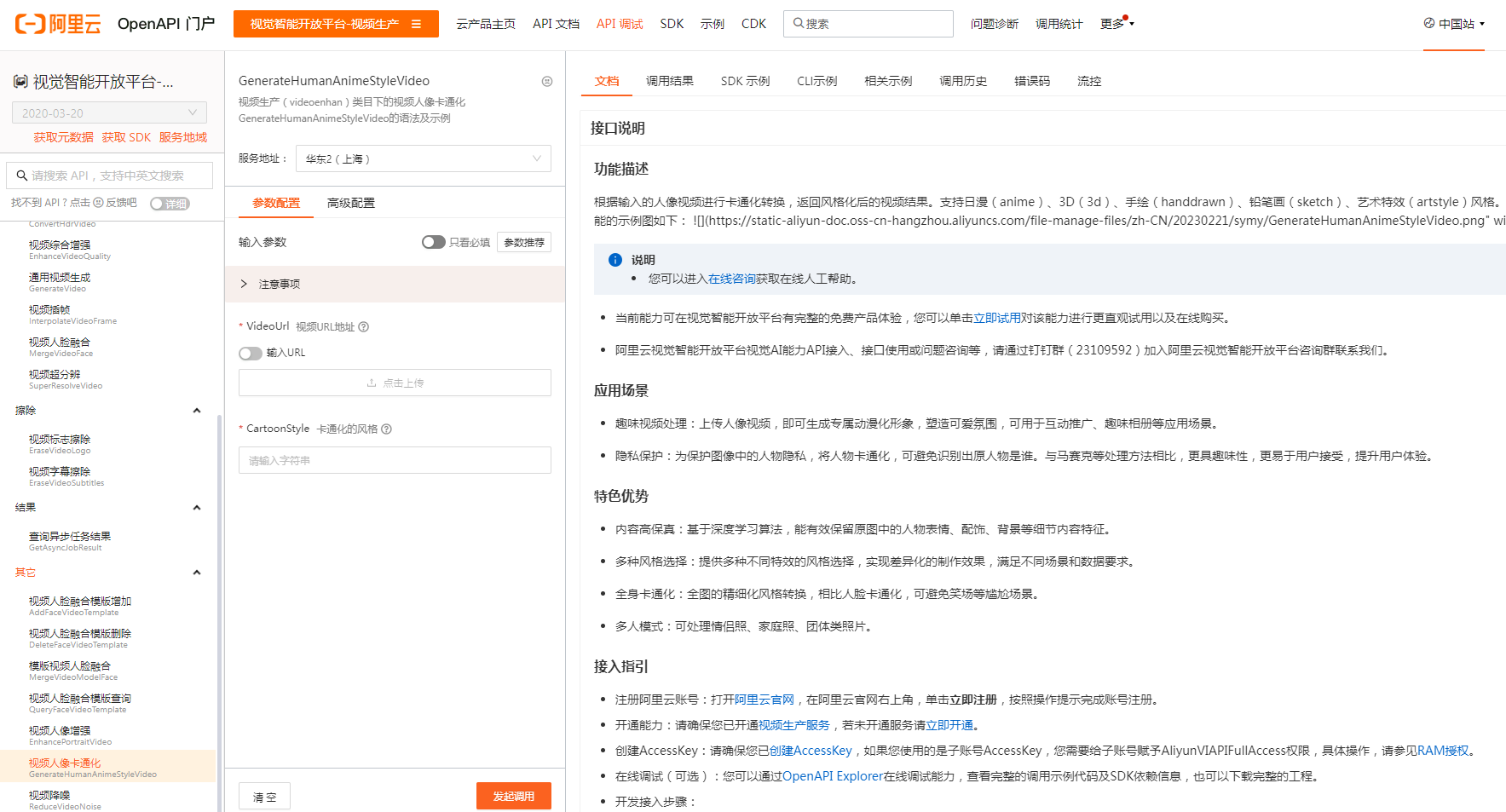Screen dimensions: 1506x812
Task: Click the 获取 SDK link
Action: pyautogui.click(x=126, y=137)
